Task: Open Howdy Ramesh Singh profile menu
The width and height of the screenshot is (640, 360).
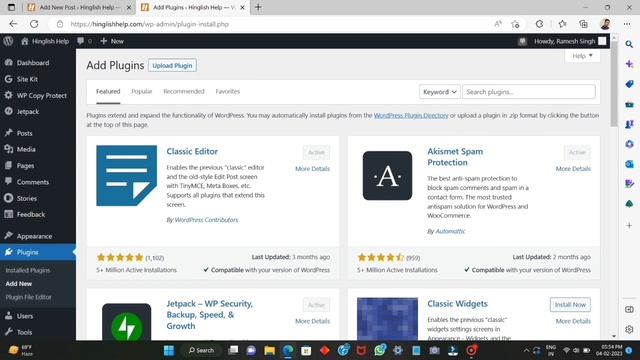Action: (x=570, y=41)
